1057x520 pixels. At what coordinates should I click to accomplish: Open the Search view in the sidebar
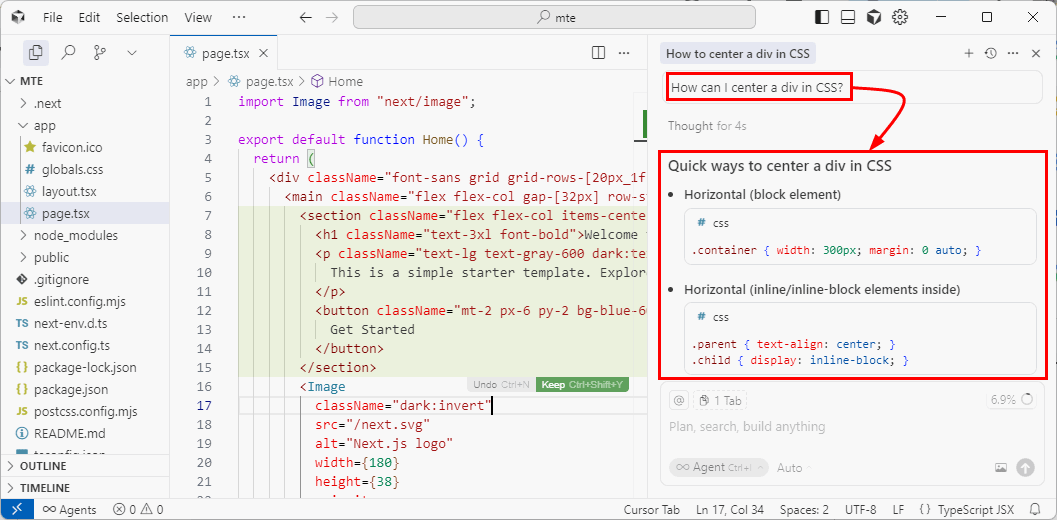[x=68, y=53]
